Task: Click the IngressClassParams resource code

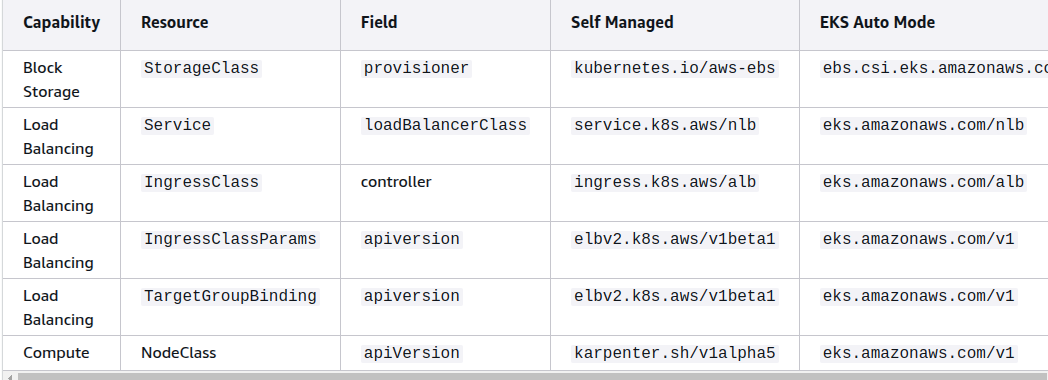Action: tap(231, 239)
